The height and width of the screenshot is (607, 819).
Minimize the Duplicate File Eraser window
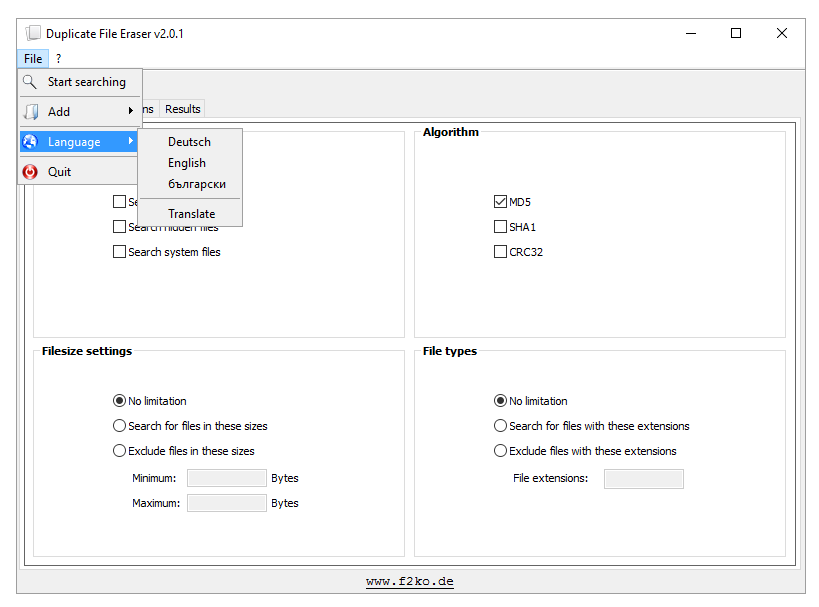click(691, 33)
